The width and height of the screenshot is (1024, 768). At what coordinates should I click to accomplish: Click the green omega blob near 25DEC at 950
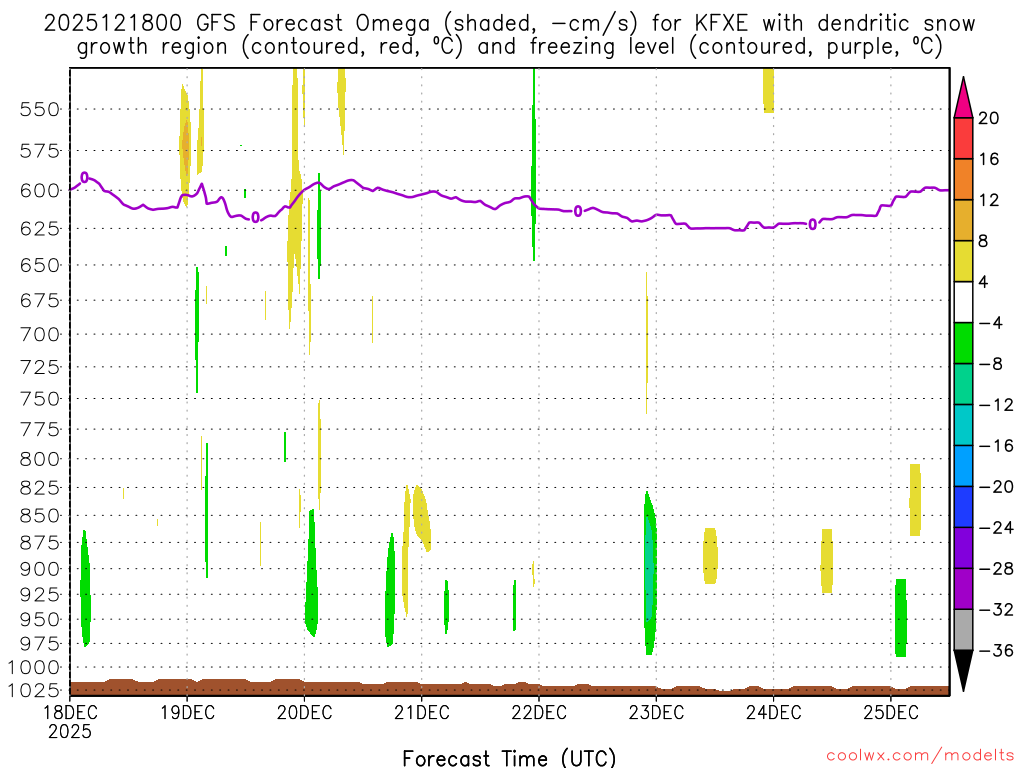pos(901,618)
